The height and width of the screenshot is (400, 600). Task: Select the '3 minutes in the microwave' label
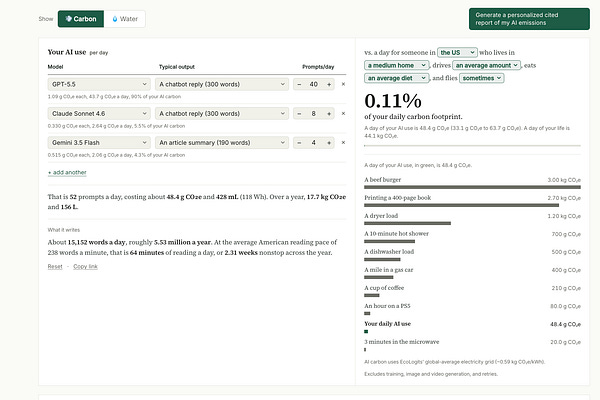coord(402,342)
